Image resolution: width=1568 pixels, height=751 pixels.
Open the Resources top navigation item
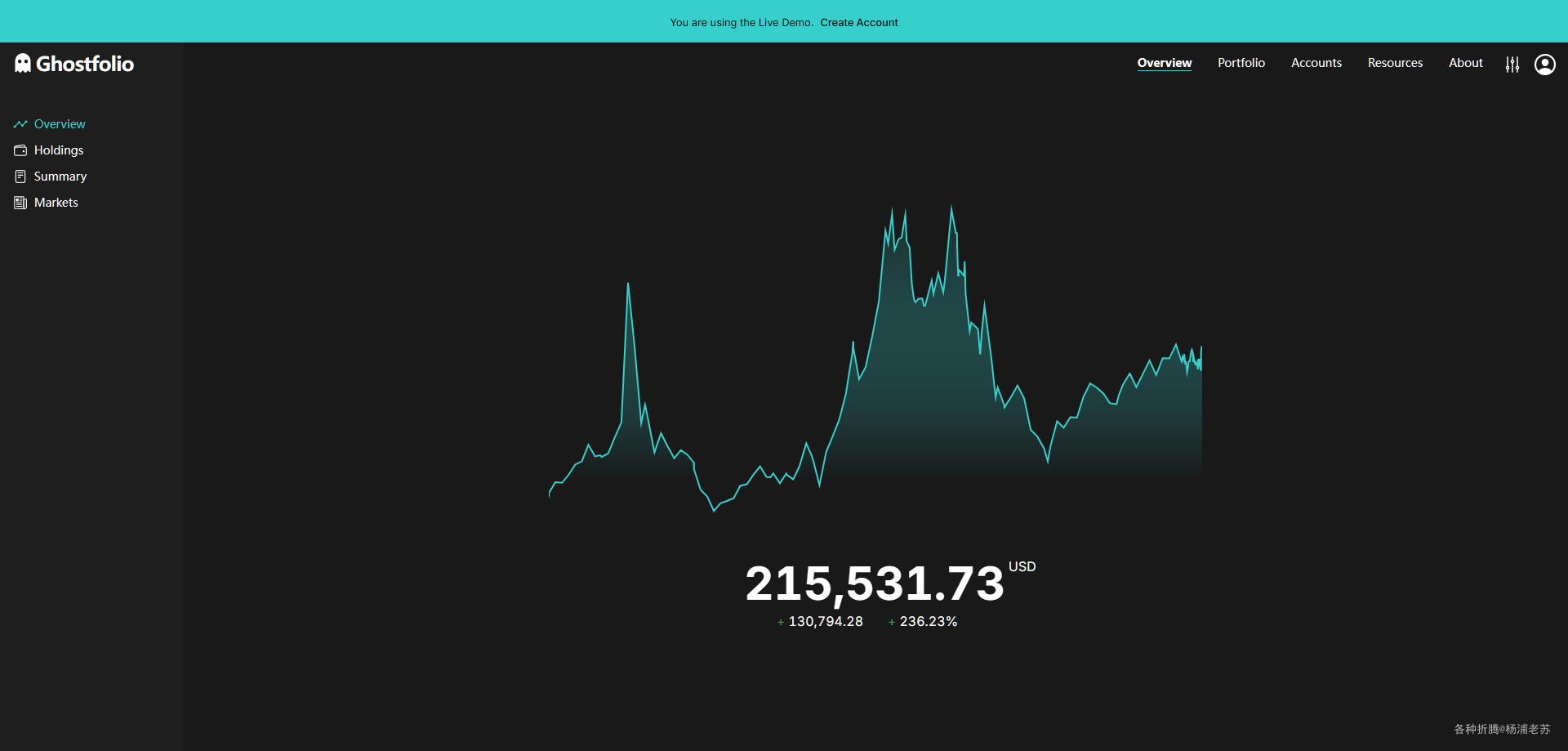click(x=1395, y=63)
